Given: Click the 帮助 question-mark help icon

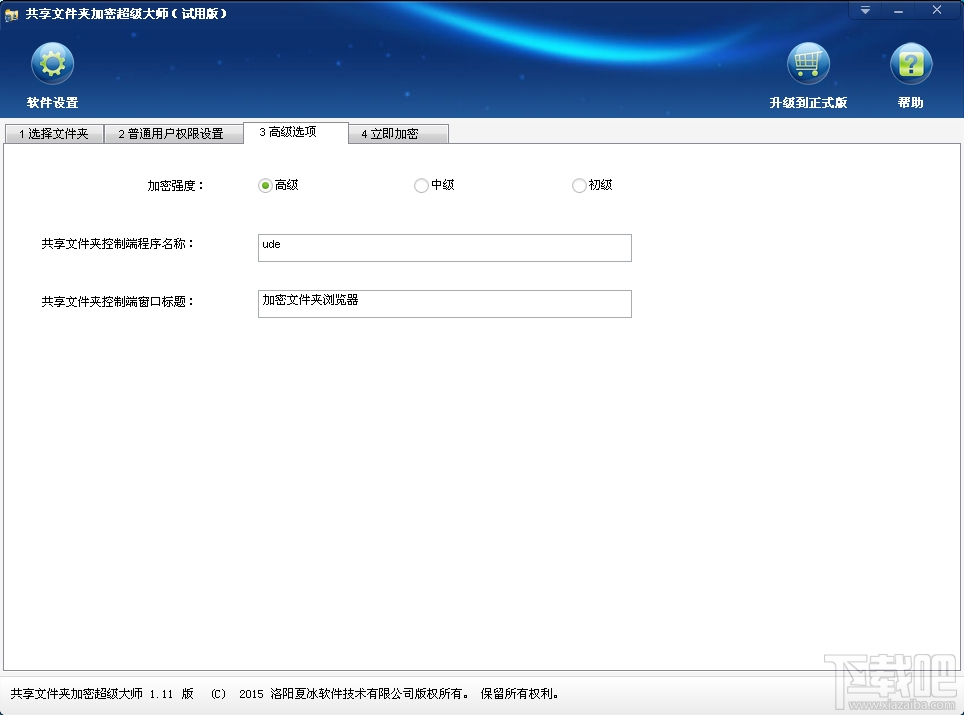Looking at the screenshot, I should coord(910,63).
